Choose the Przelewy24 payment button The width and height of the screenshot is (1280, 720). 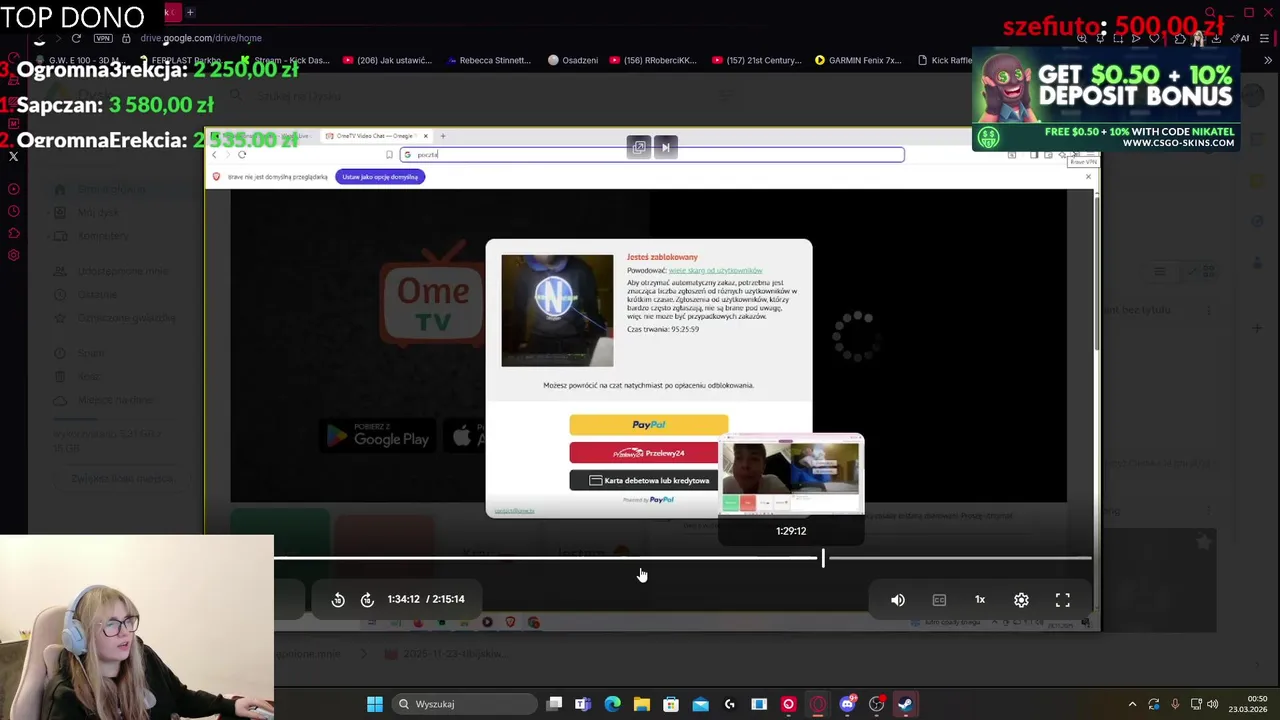[644, 453]
